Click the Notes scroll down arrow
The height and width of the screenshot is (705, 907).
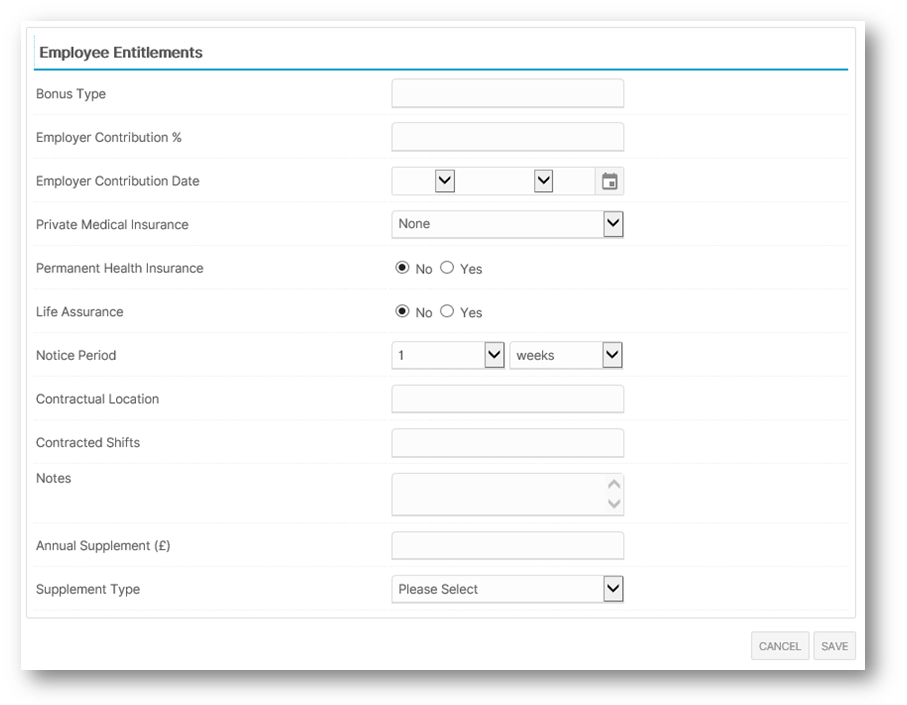click(614, 503)
